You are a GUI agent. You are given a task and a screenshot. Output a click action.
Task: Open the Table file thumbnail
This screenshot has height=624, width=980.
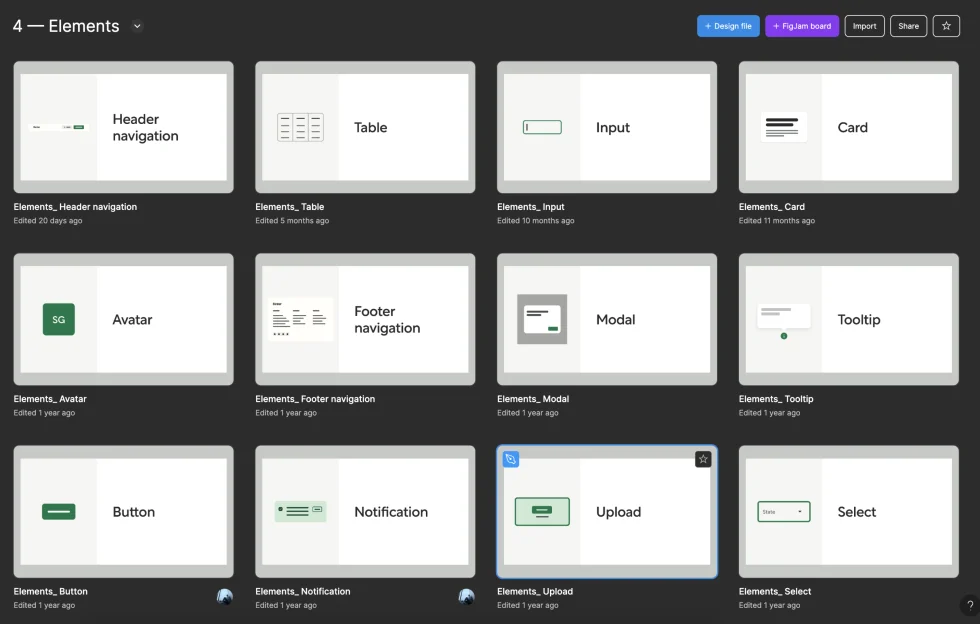(x=365, y=127)
